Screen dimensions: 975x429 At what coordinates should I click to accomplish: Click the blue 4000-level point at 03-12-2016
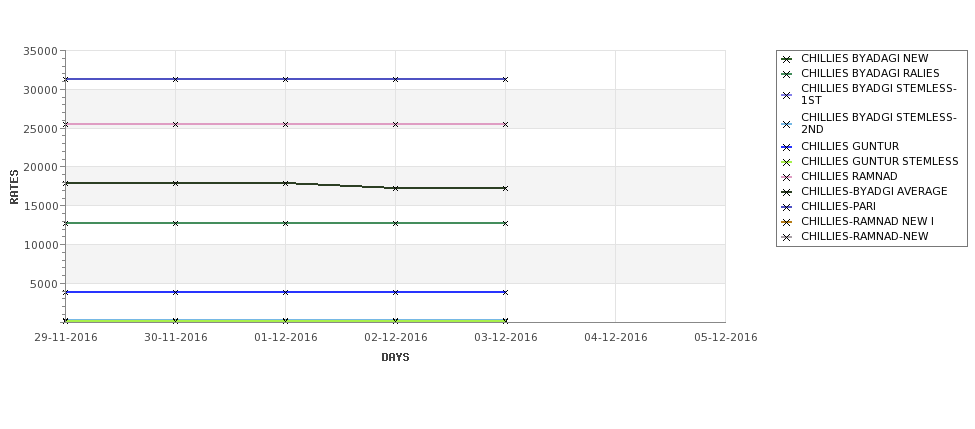[506, 292]
